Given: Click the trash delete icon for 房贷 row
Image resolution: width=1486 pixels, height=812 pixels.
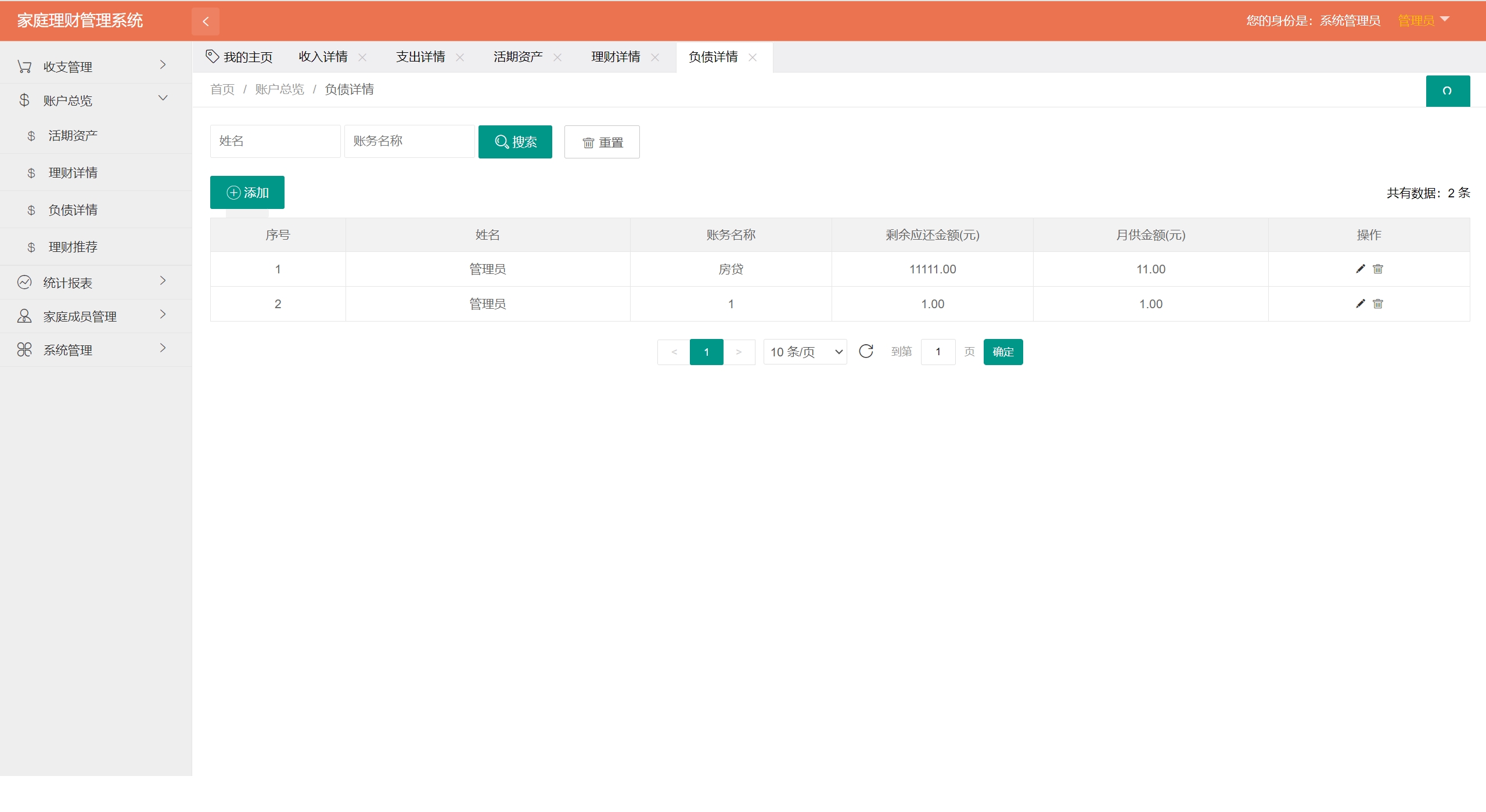Looking at the screenshot, I should [x=1377, y=269].
